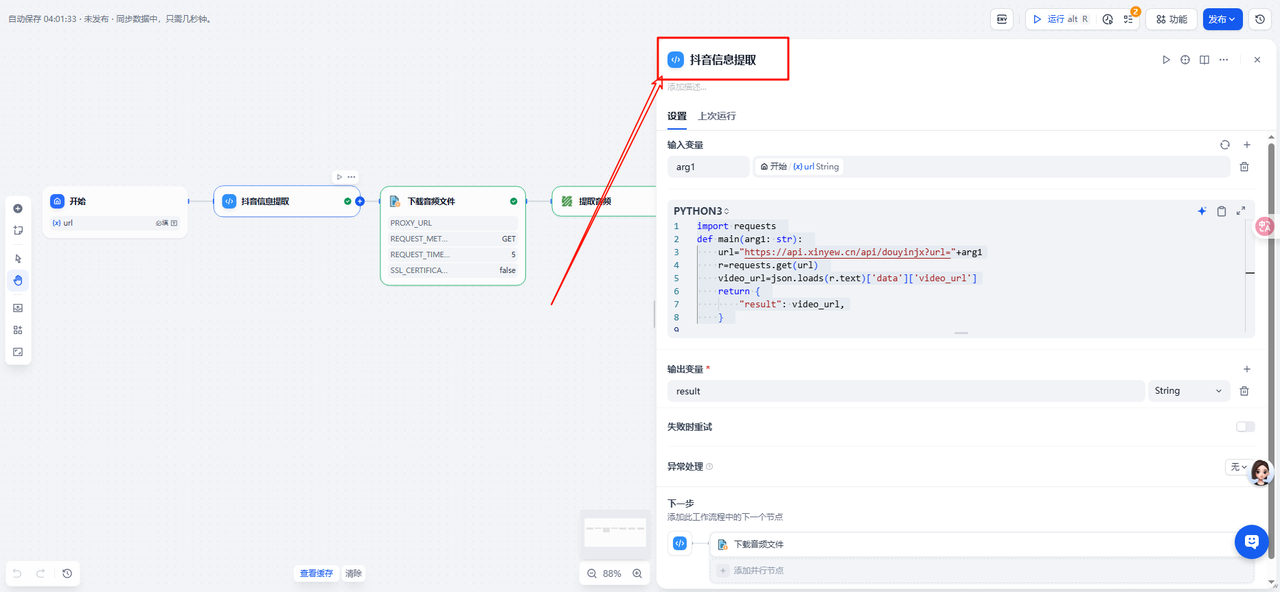Viewport: 1280px width, 592px height.
Task: Delete the arg1 input variable
Action: 1244,167
